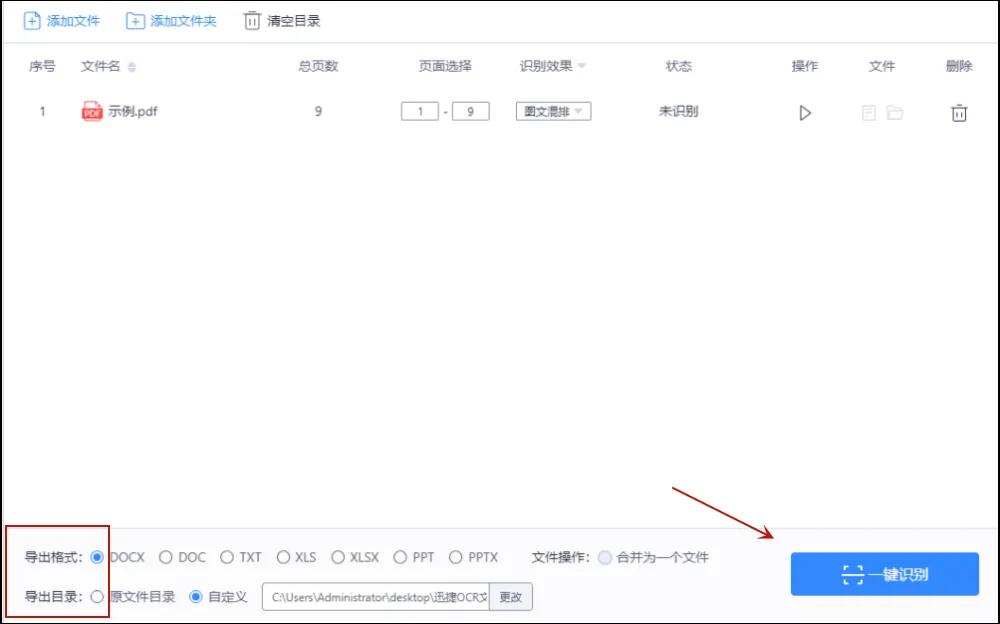Click the 状态 column header
The image size is (1000, 624).
679,66
